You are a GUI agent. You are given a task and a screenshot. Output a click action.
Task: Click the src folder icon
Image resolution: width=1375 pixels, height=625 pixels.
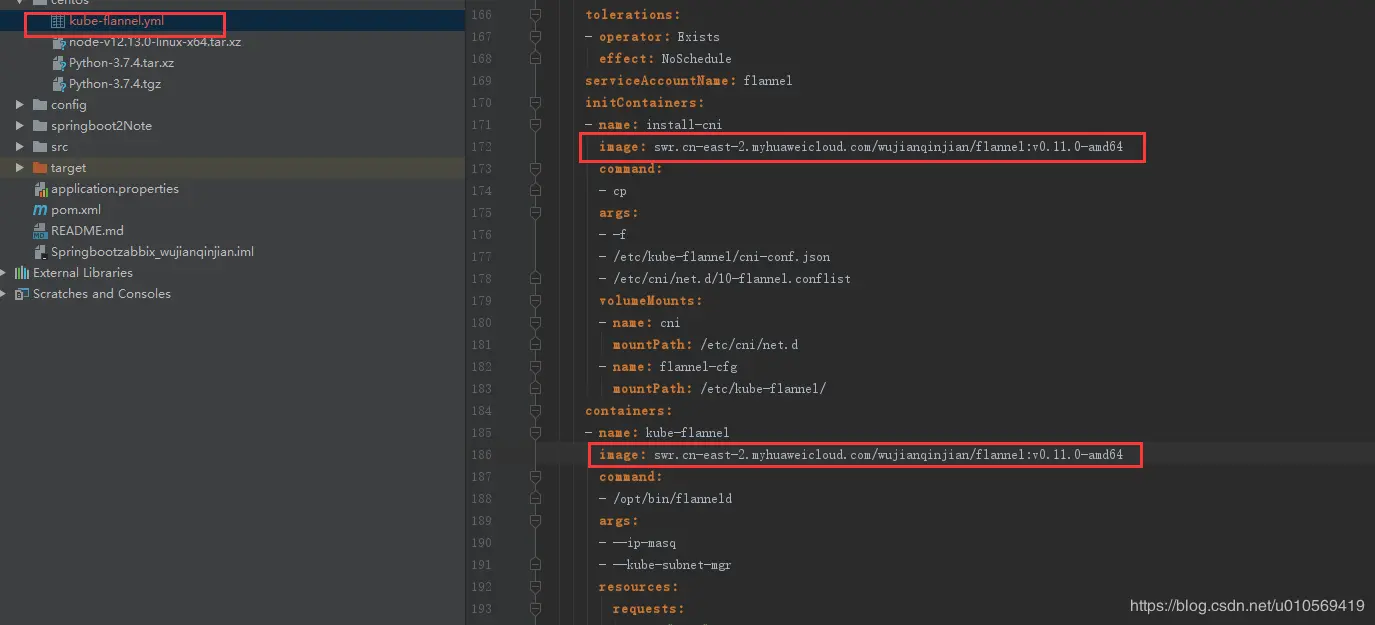40,147
